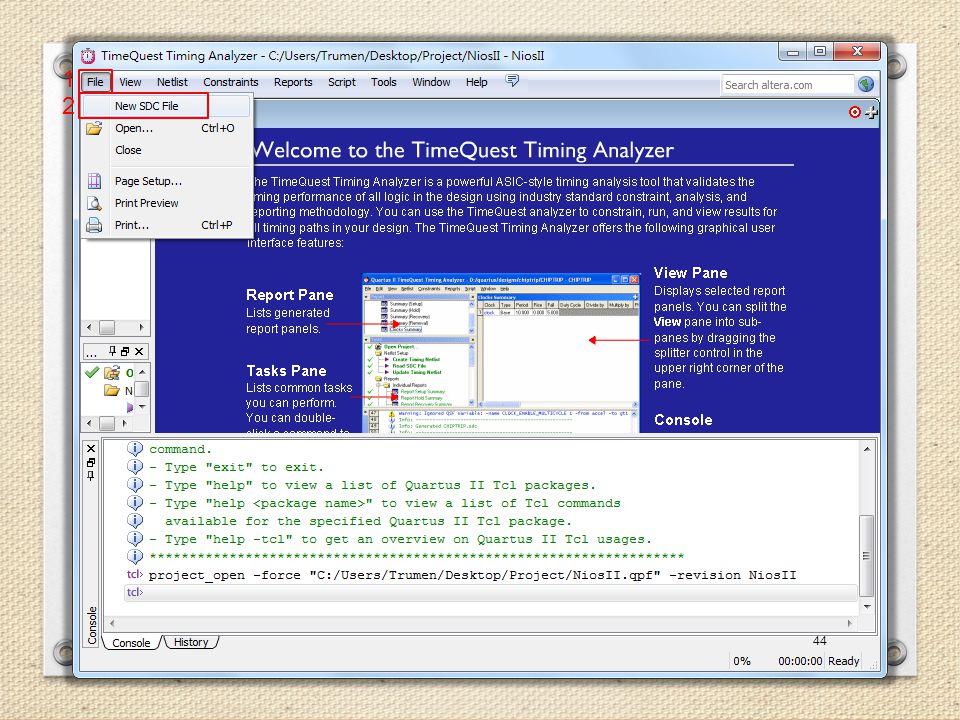Click the Open Project folder icon in Tasks

pos(112,372)
